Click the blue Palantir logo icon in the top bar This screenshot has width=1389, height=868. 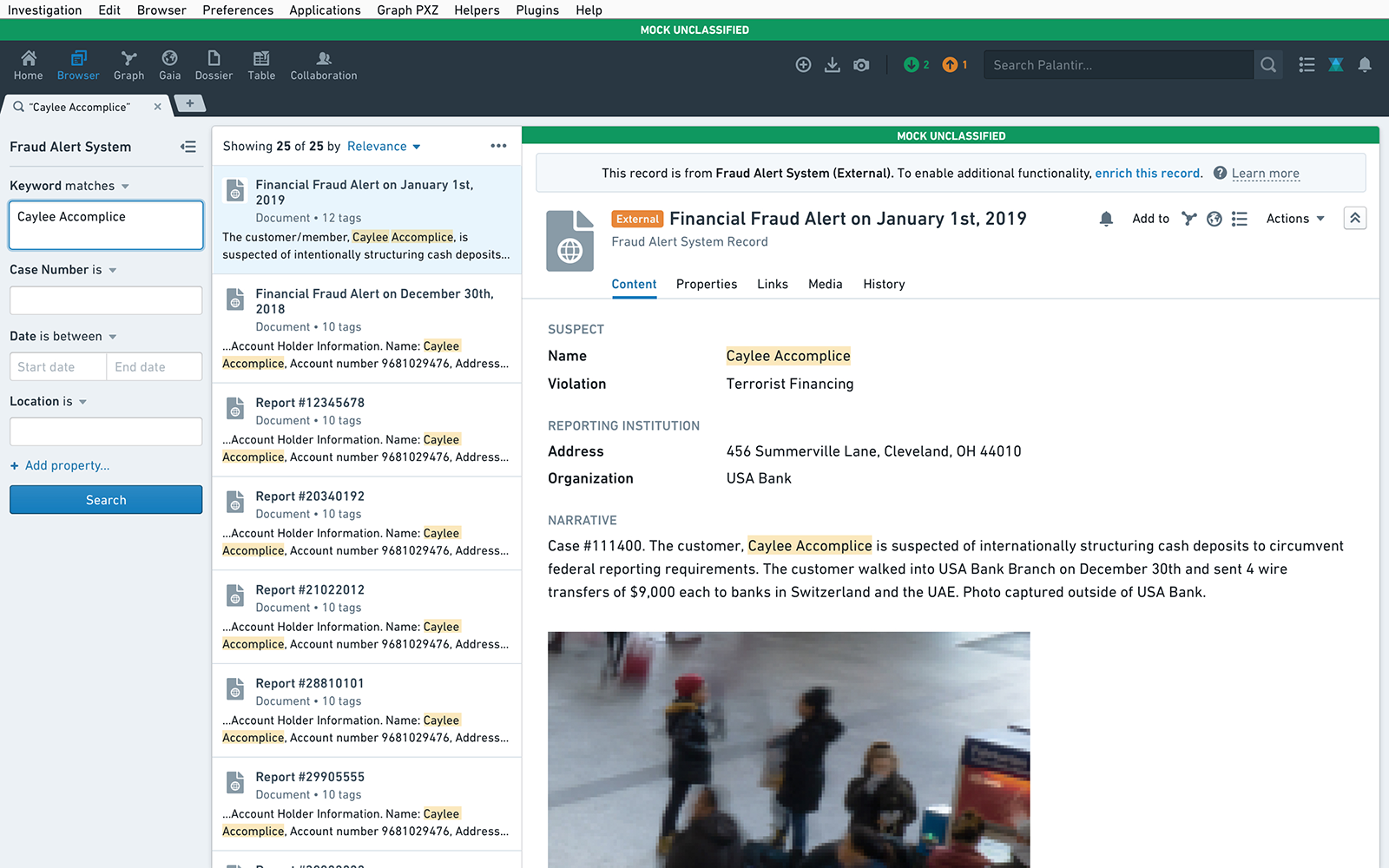coord(1336,65)
